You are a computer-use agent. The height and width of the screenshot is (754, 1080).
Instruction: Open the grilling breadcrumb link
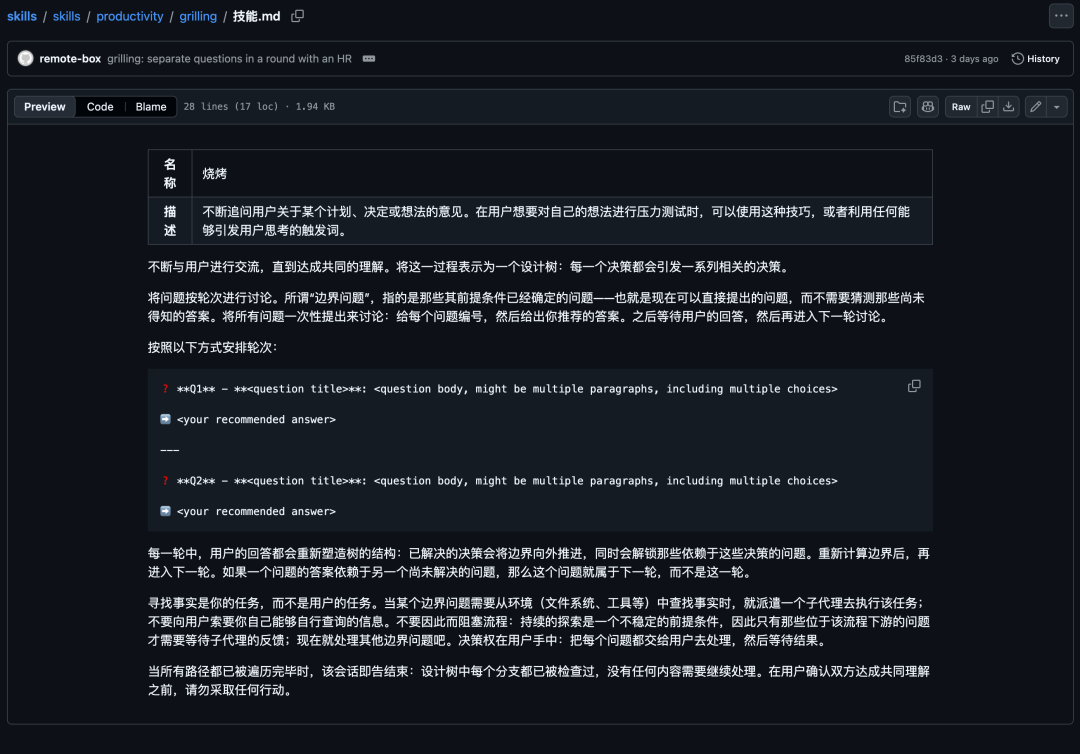198,16
